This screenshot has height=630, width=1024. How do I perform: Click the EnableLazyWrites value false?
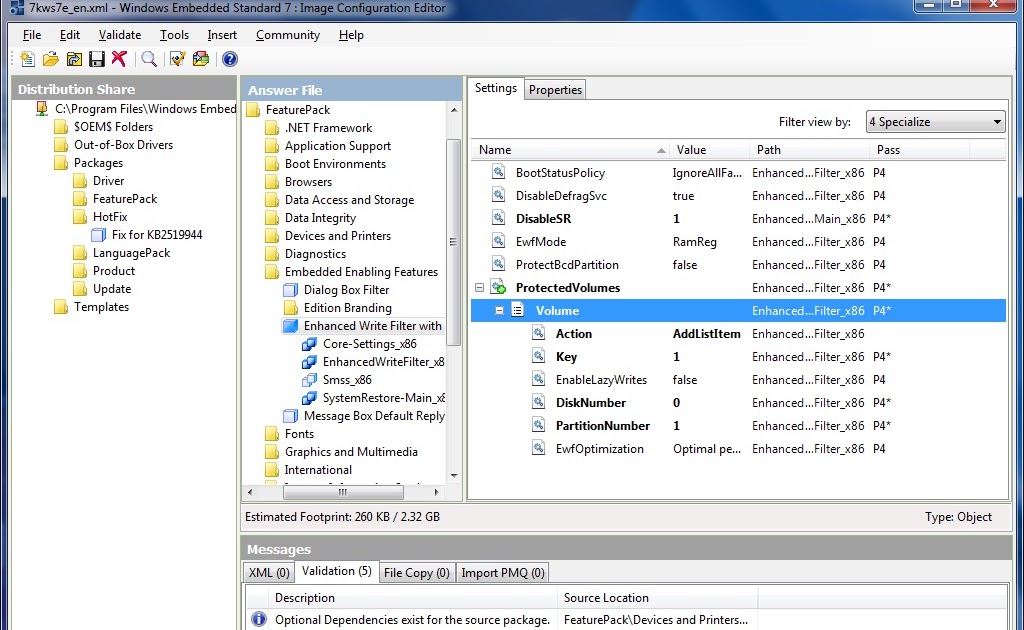[685, 379]
